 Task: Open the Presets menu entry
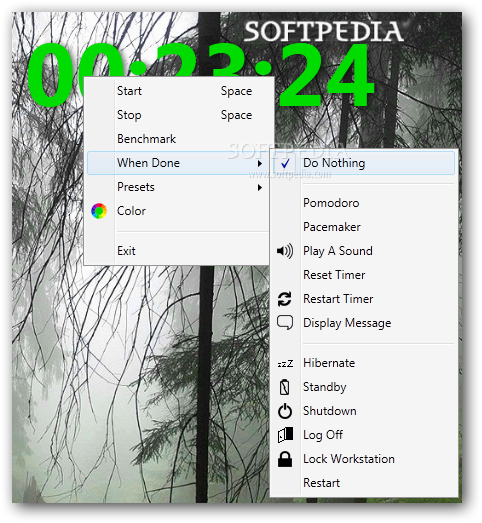[x=178, y=187]
